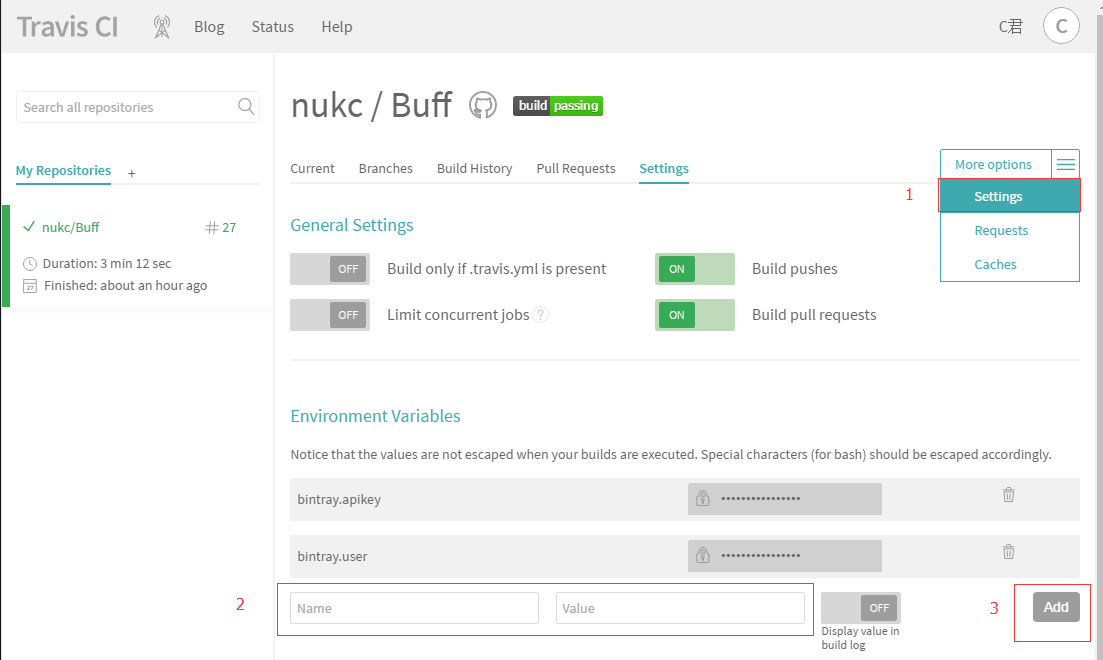Toggle the Build pull requests switch
This screenshot has width=1103, height=660.
point(694,315)
